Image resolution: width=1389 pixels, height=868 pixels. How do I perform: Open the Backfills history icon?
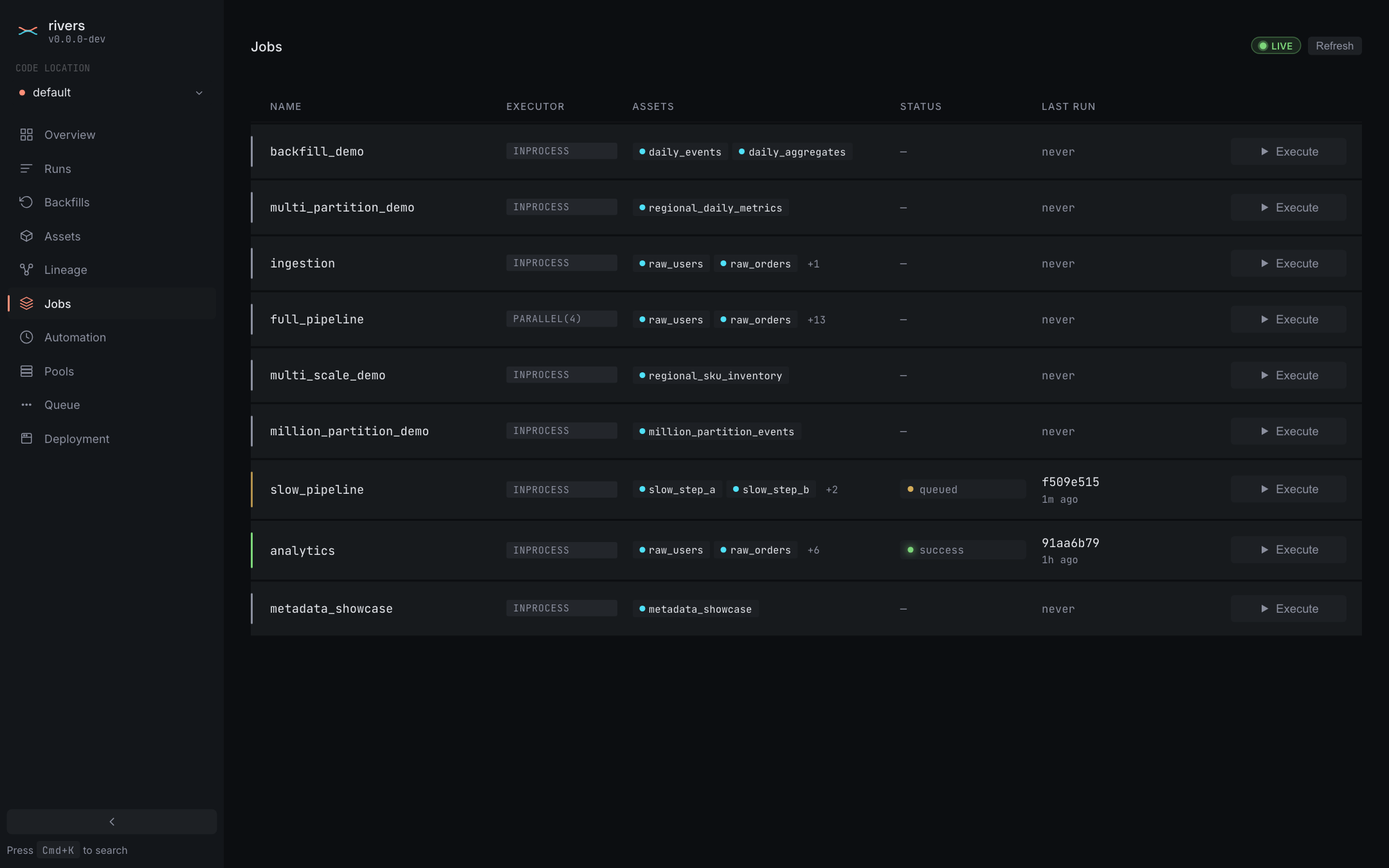(x=26, y=202)
